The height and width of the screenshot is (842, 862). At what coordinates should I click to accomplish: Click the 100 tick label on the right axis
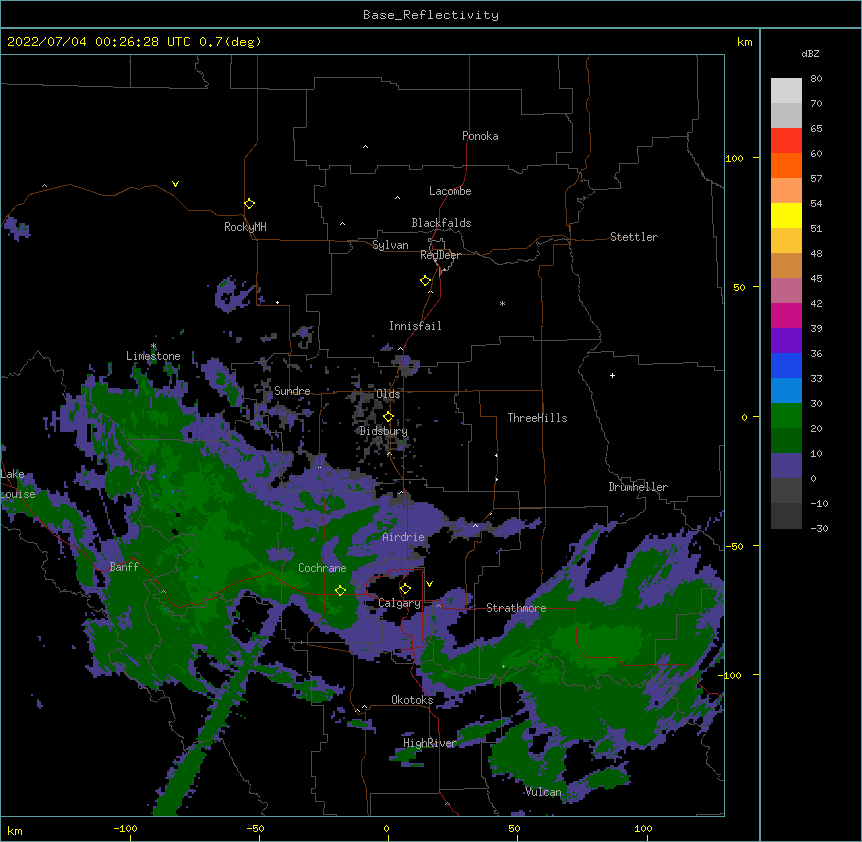(x=734, y=158)
